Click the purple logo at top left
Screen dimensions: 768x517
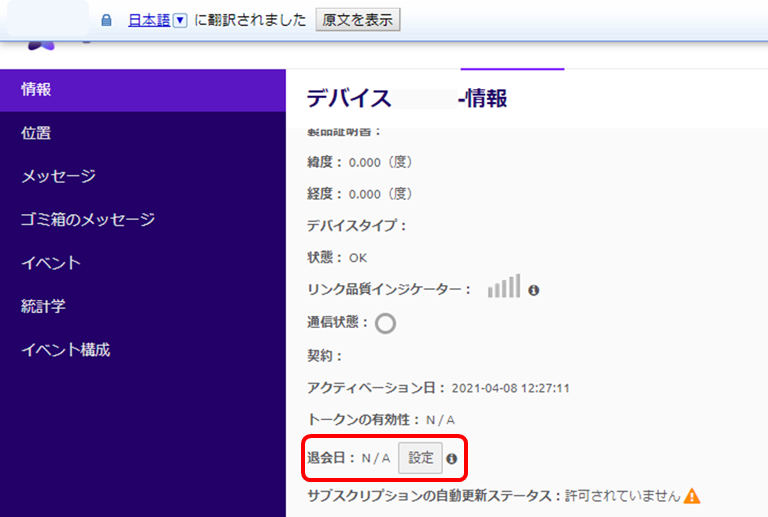41,45
